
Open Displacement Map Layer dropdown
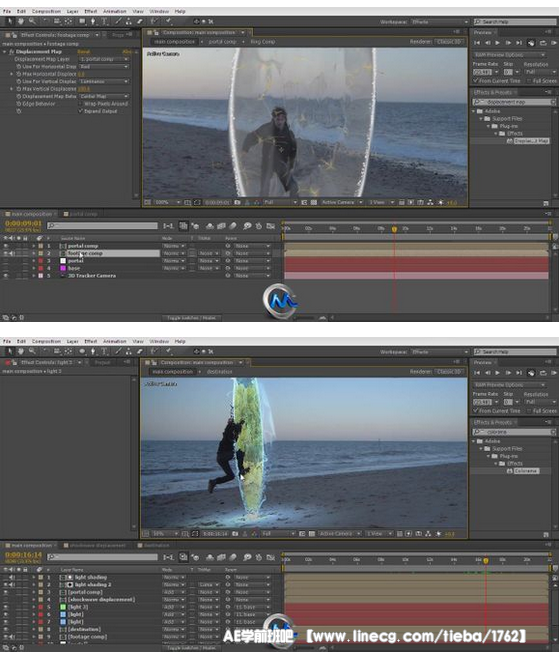(104, 59)
